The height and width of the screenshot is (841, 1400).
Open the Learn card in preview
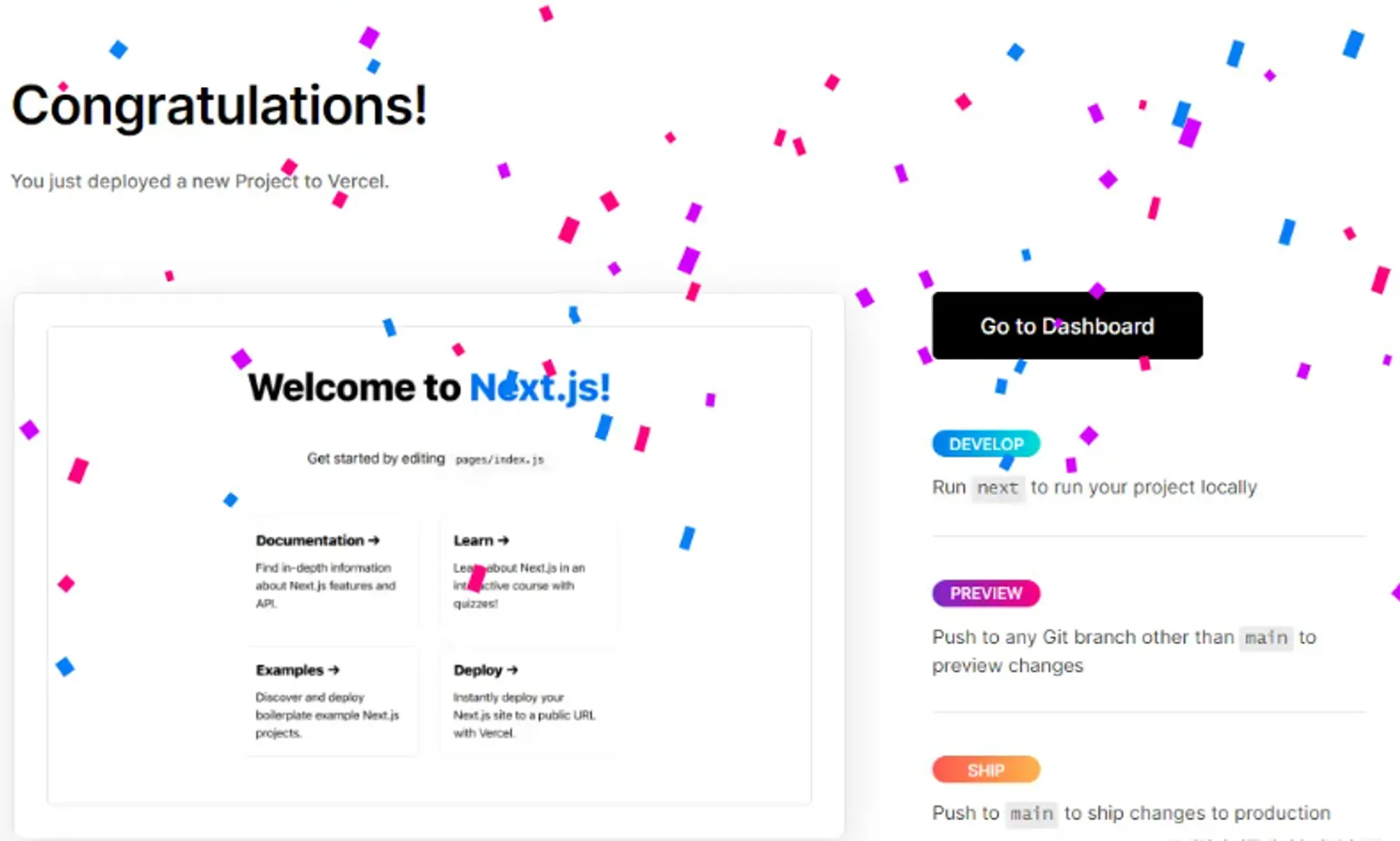click(x=529, y=571)
